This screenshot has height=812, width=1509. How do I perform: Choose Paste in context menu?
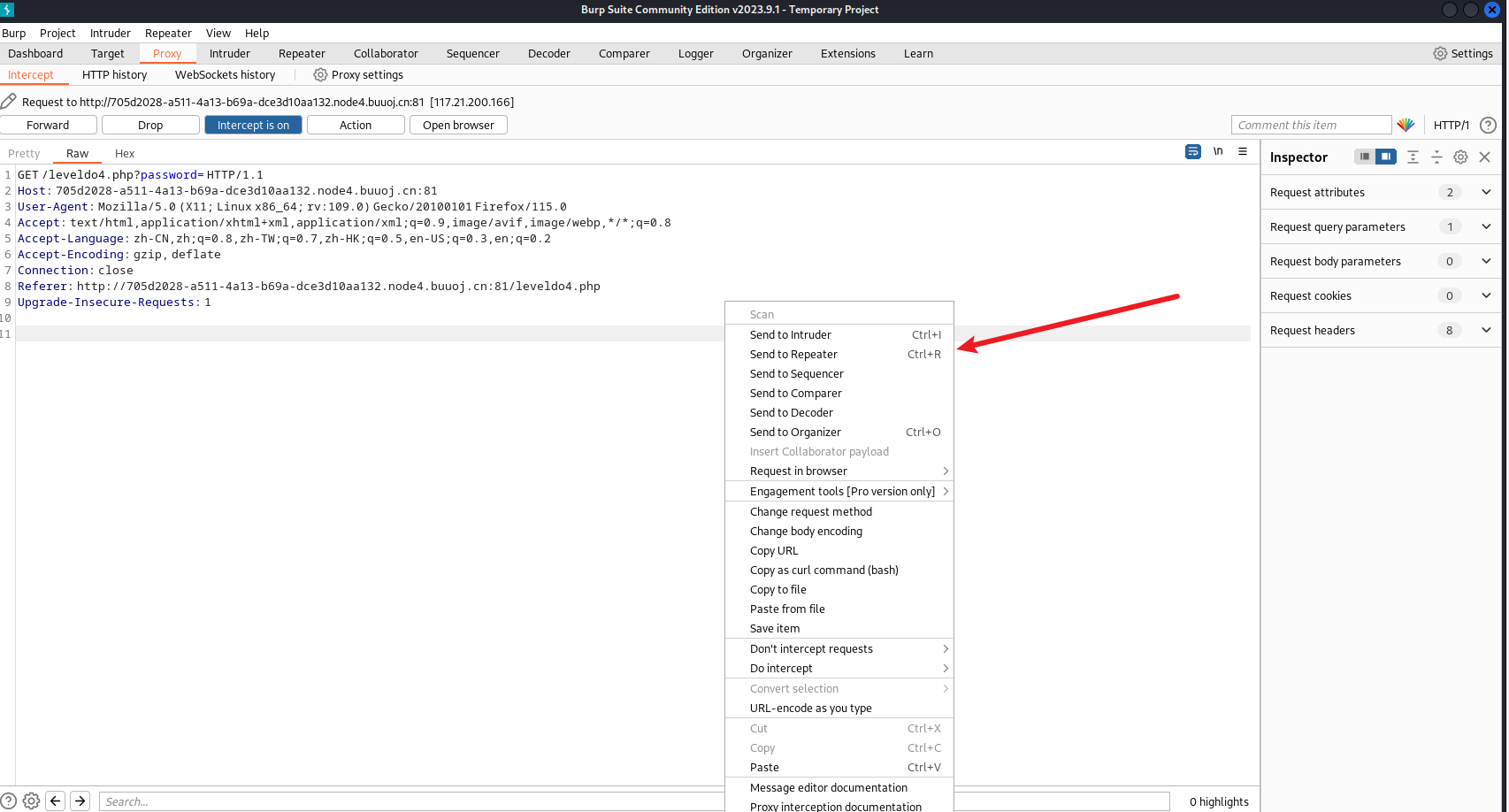click(x=839, y=767)
